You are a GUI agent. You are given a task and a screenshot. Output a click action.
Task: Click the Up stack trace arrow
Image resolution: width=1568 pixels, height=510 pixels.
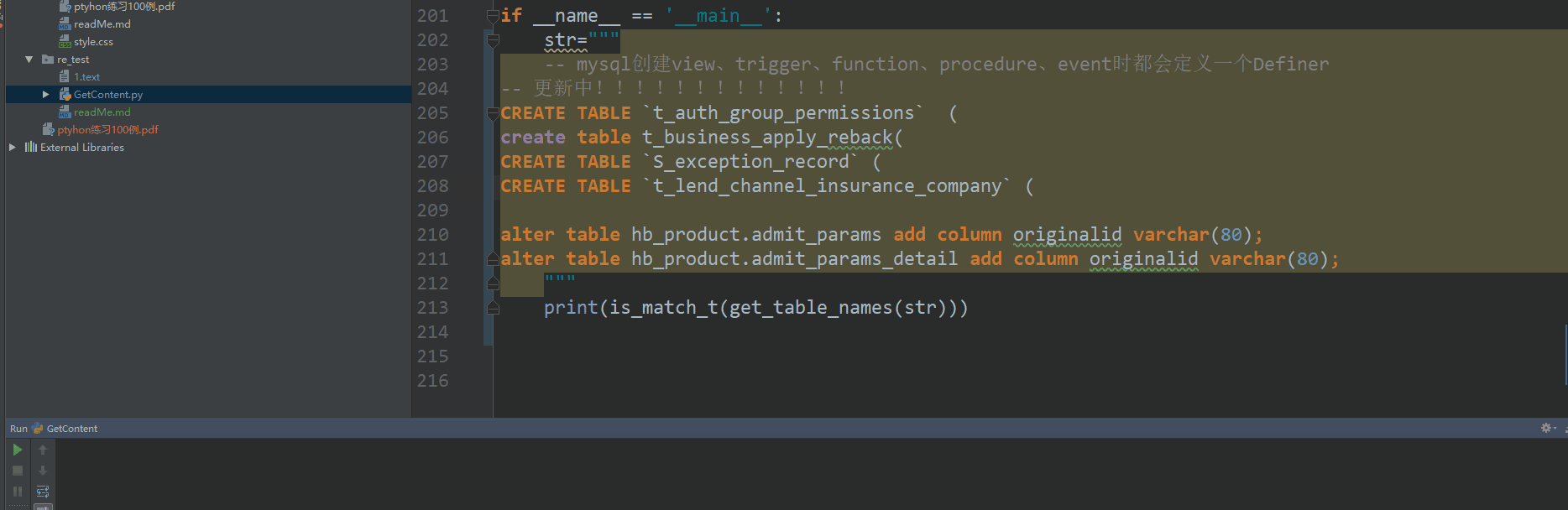[43, 450]
